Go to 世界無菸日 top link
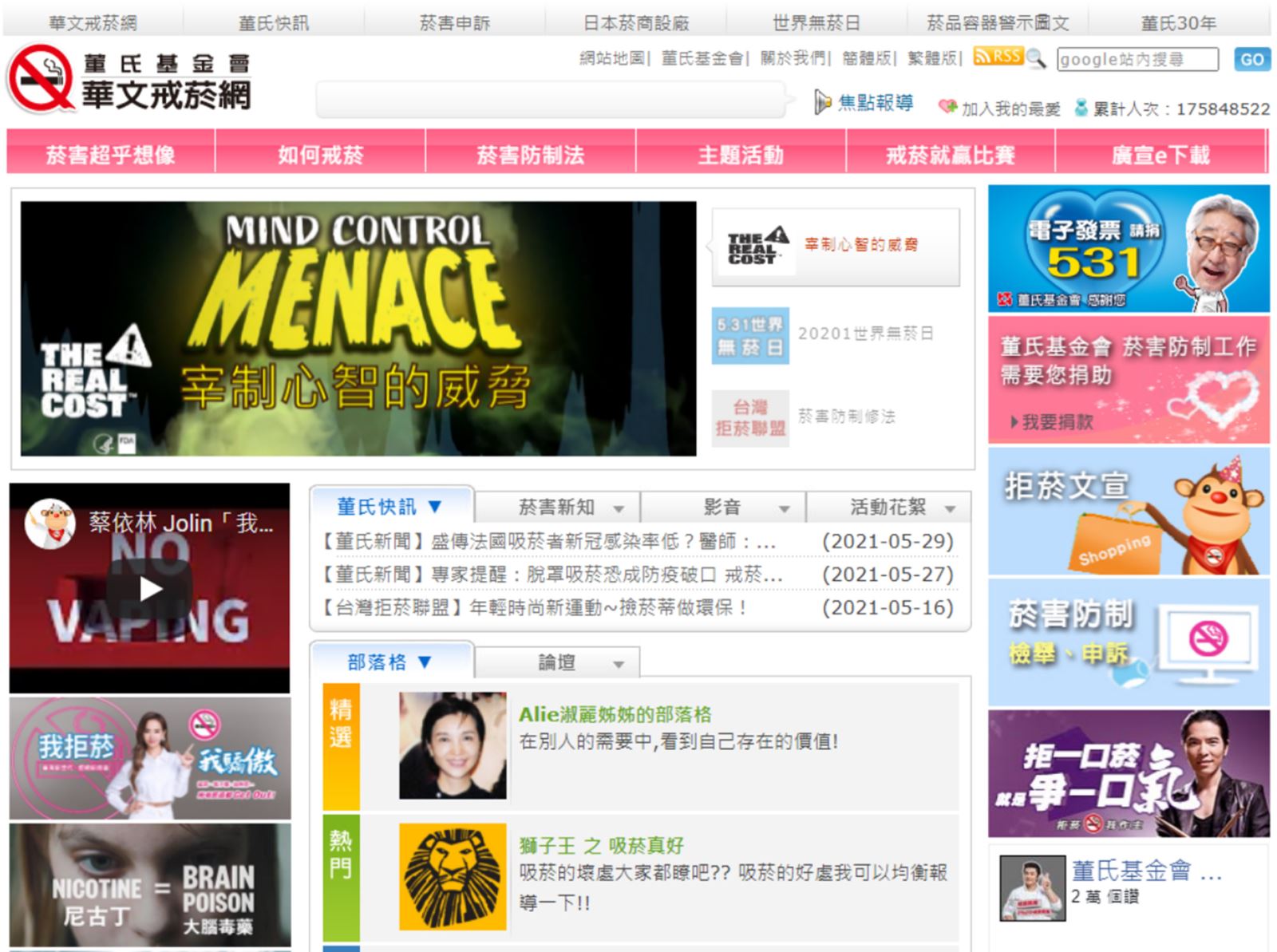 tap(816, 22)
